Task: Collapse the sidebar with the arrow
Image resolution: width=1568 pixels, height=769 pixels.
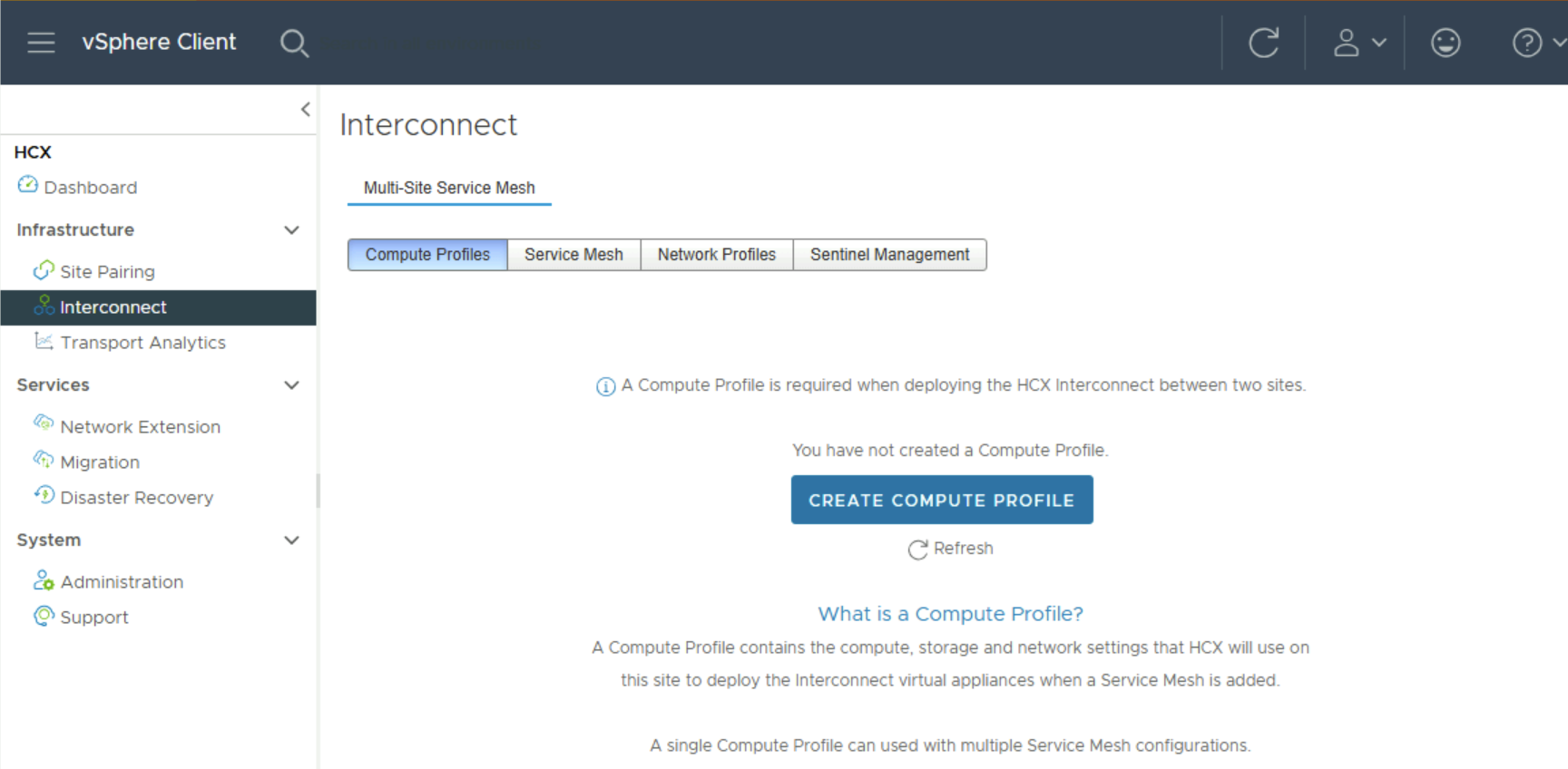Action: 306,110
